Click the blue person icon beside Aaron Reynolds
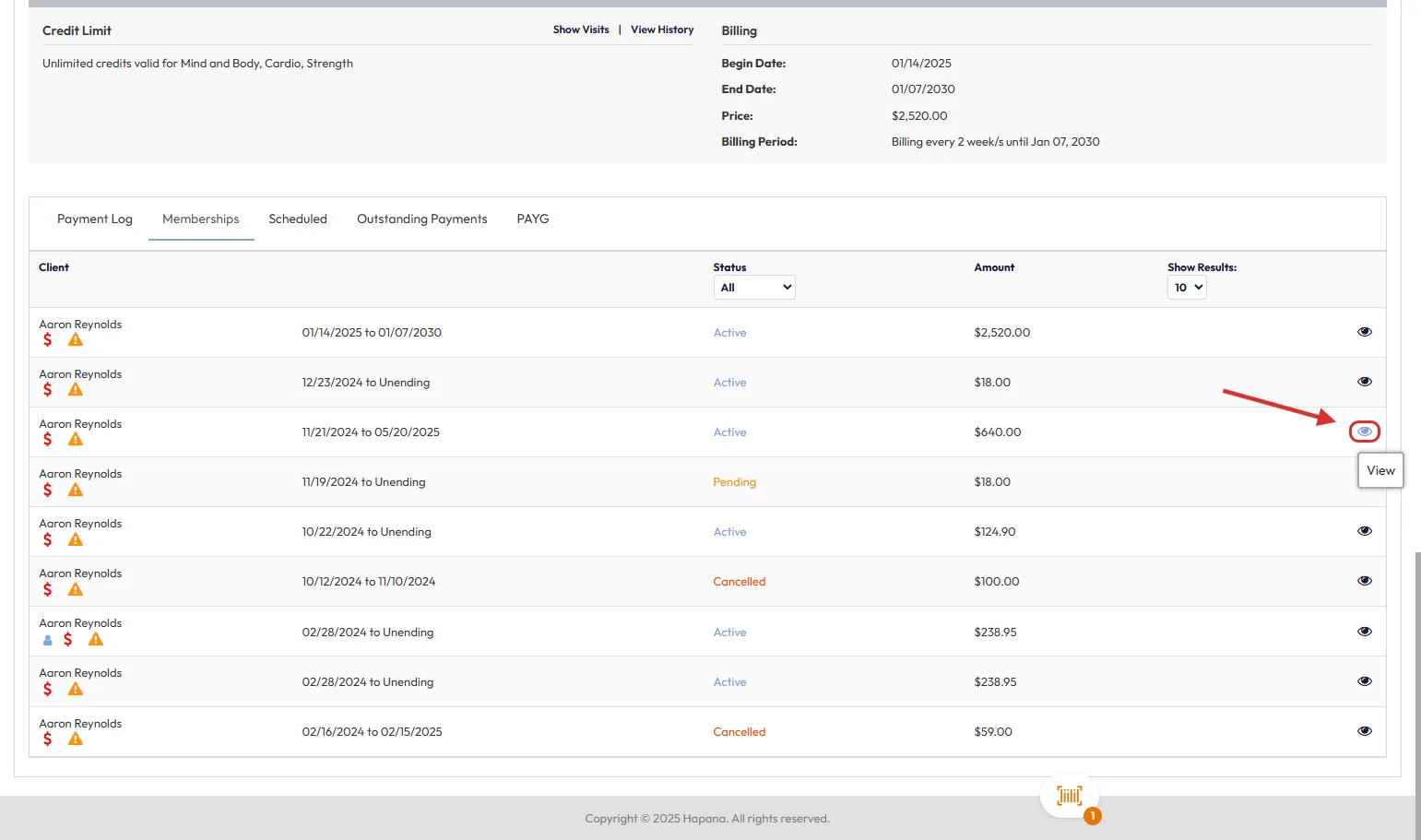This screenshot has width=1421, height=840. click(x=48, y=640)
